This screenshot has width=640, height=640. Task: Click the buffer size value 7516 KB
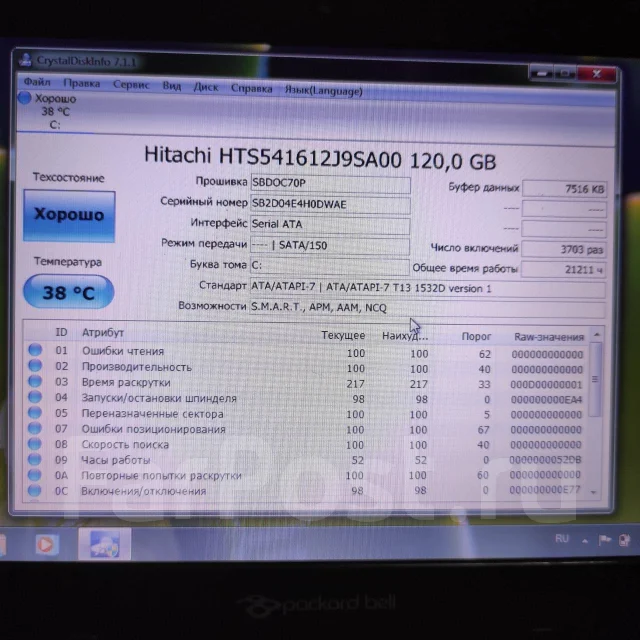564,189
